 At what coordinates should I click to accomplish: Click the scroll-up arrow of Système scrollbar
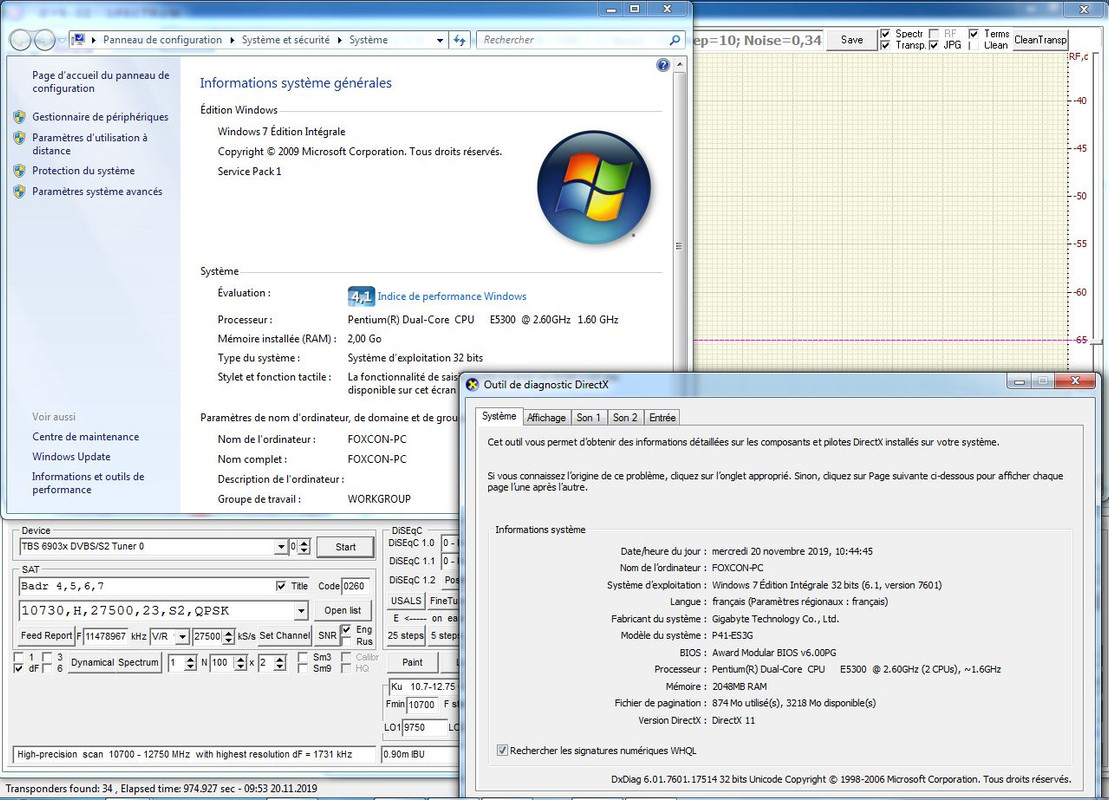680,64
